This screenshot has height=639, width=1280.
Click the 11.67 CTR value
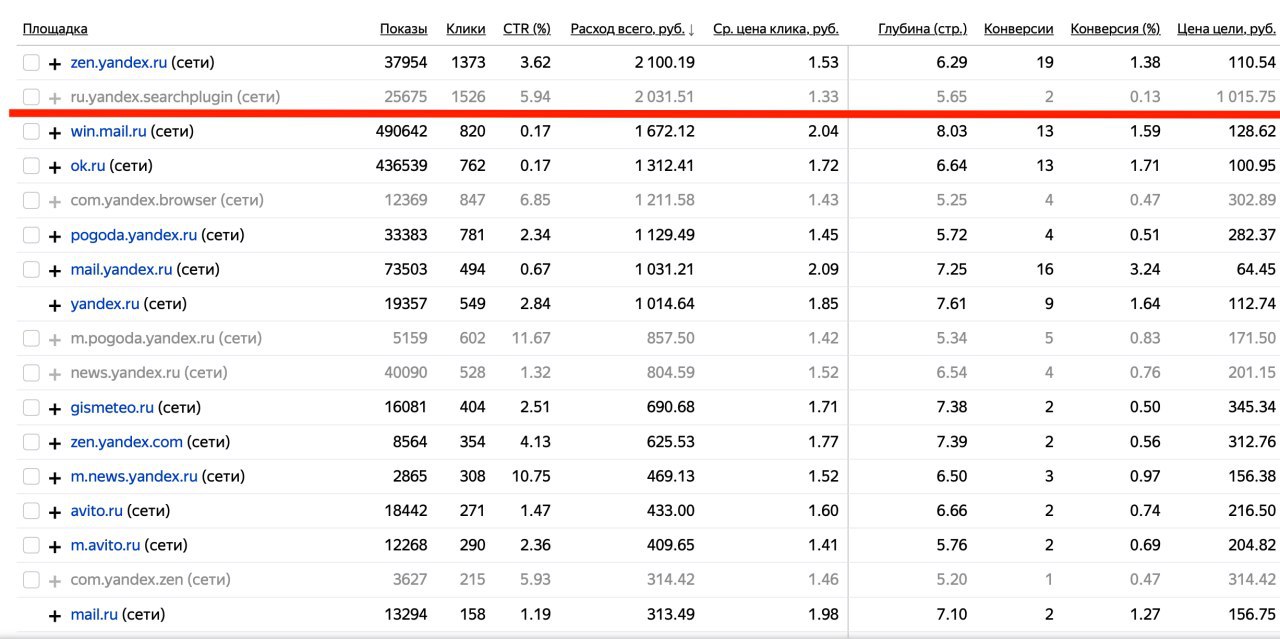pos(531,338)
